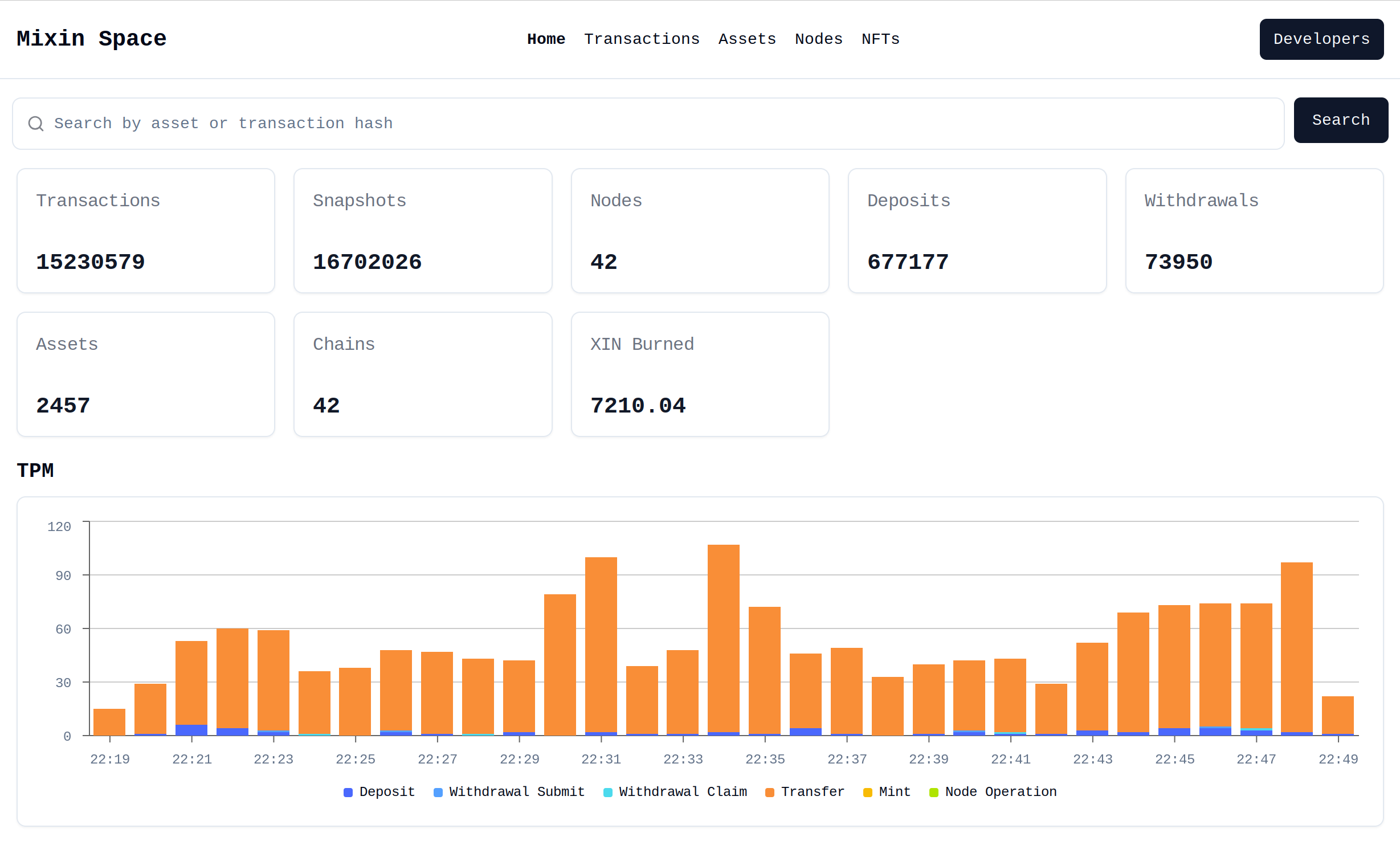Click the Deposits value 677177
This screenshot has width=1400, height=841.
point(908,262)
